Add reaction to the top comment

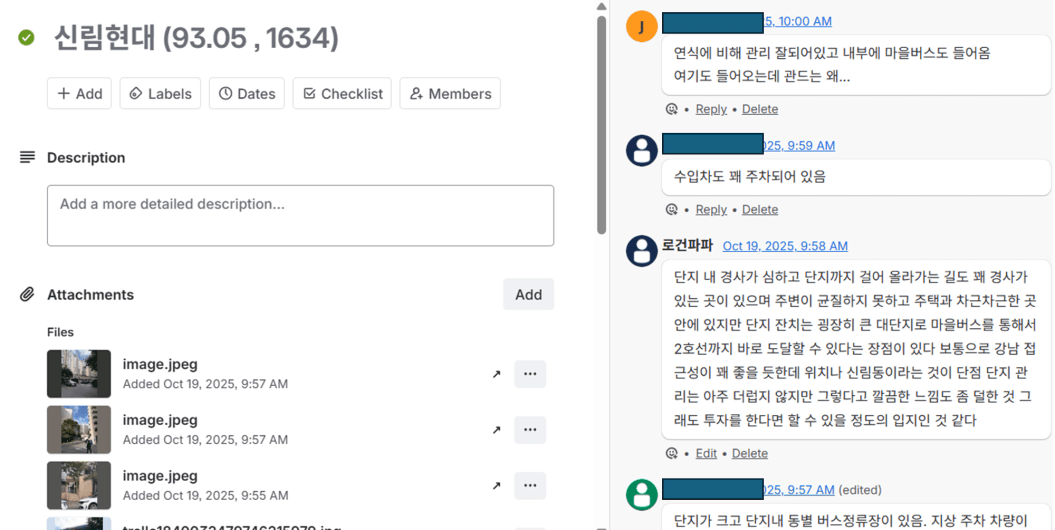672,109
